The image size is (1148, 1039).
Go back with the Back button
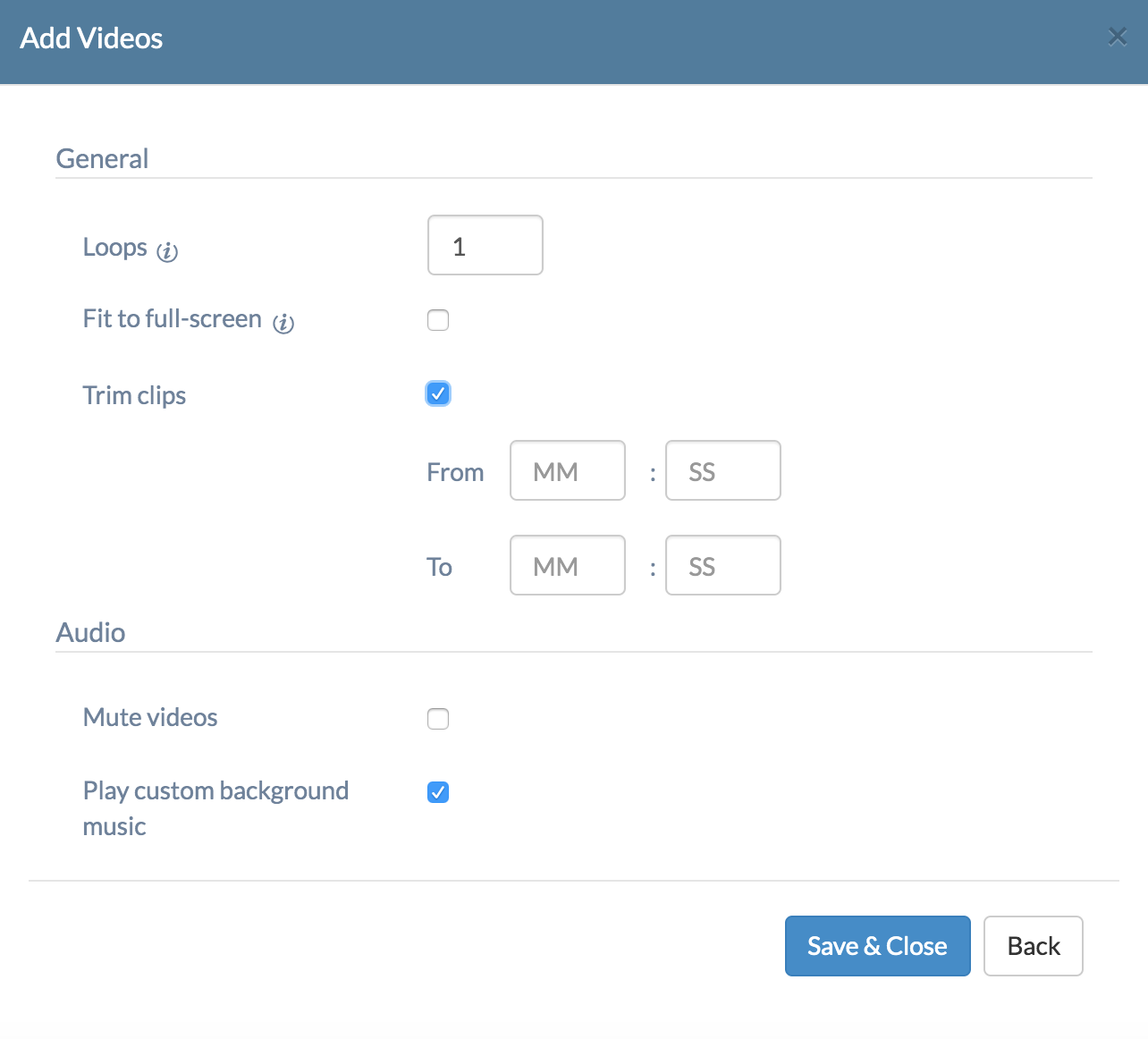[x=1034, y=946]
